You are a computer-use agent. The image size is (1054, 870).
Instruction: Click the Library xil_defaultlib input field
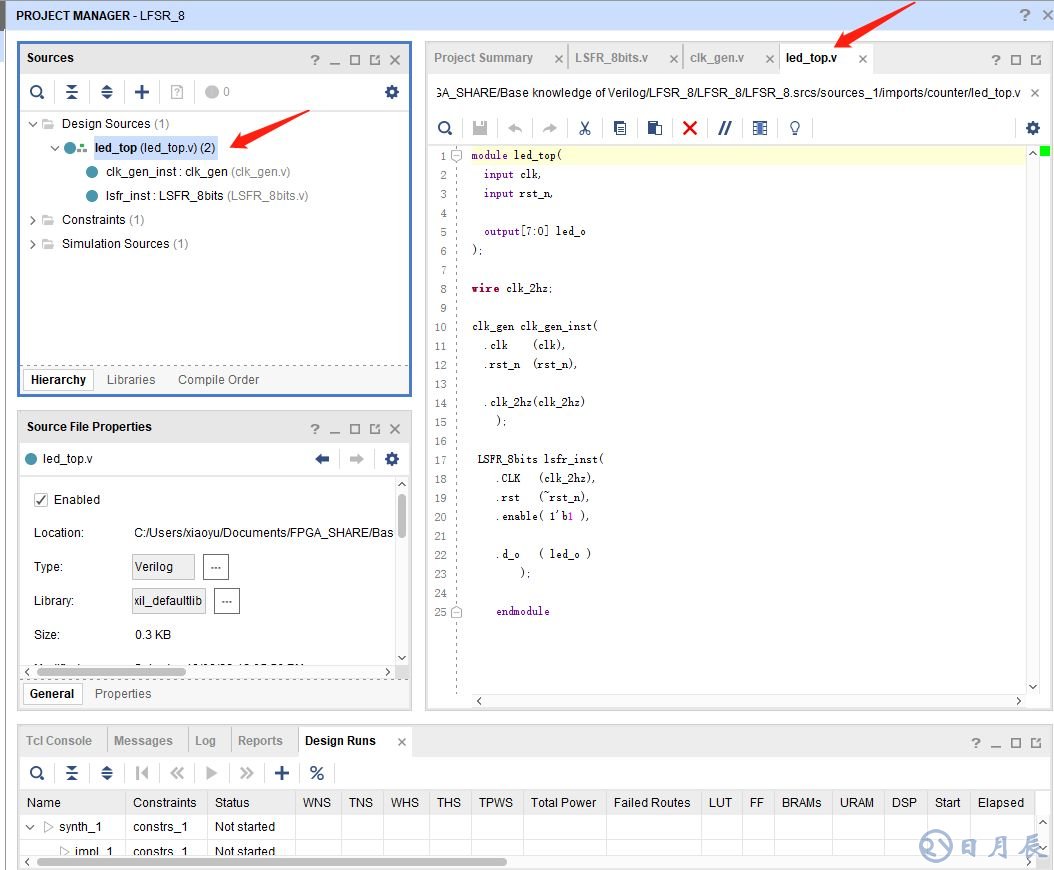click(x=169, y=601)
